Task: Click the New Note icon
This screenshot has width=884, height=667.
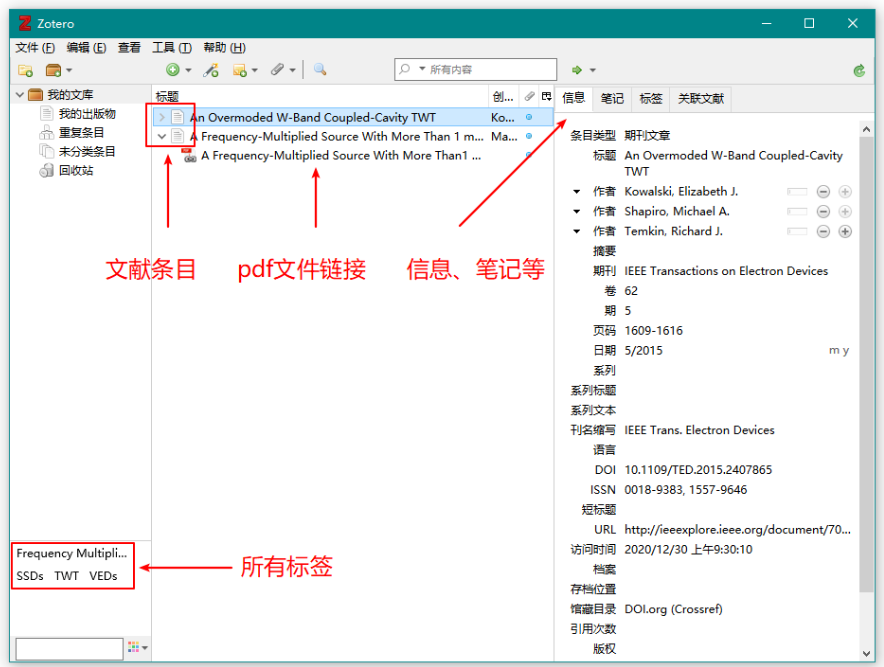Action: [x=240, y=70]
